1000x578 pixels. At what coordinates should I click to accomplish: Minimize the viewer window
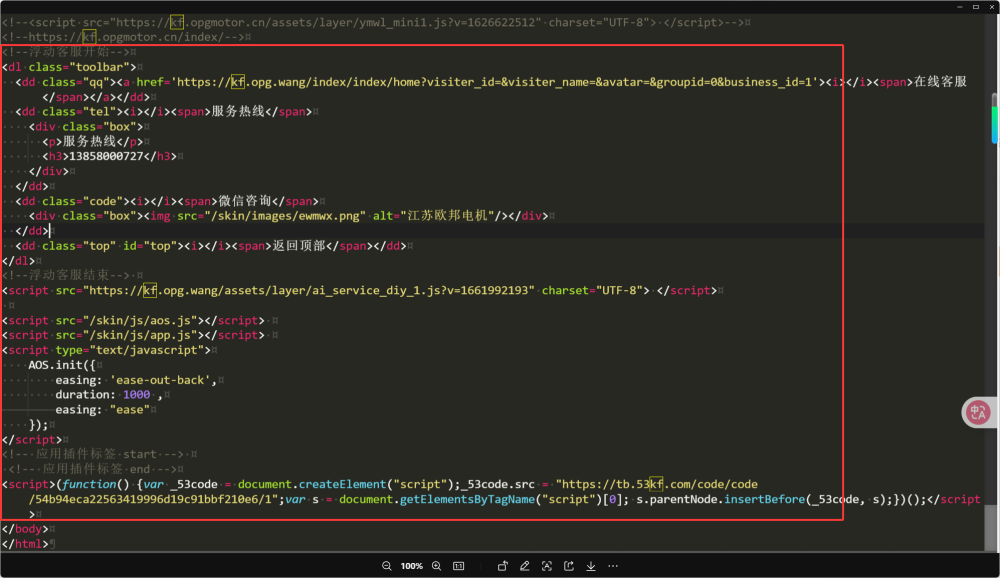click(x=960, y=6)
